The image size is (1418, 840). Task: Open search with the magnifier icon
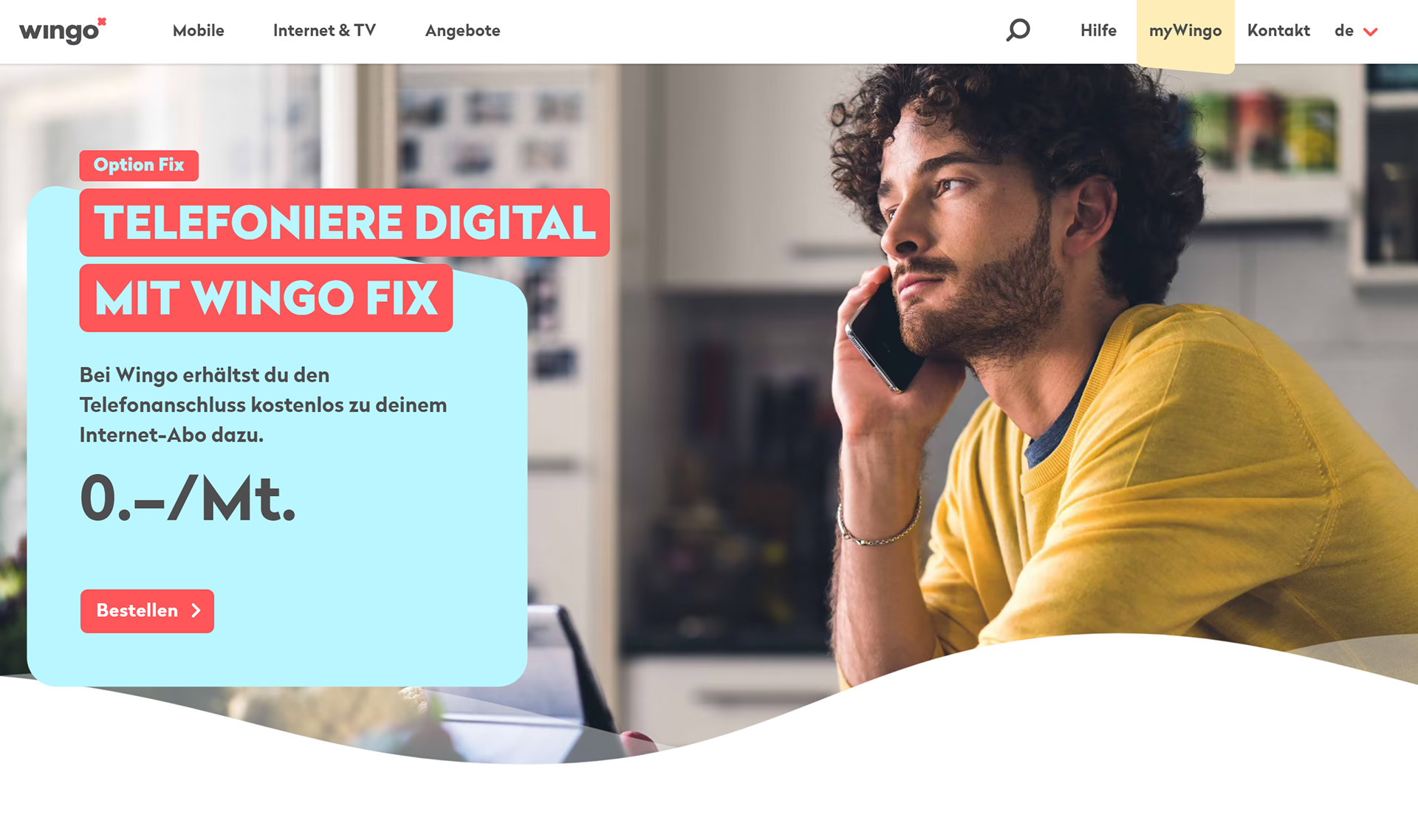click(x=1018, y=30)
